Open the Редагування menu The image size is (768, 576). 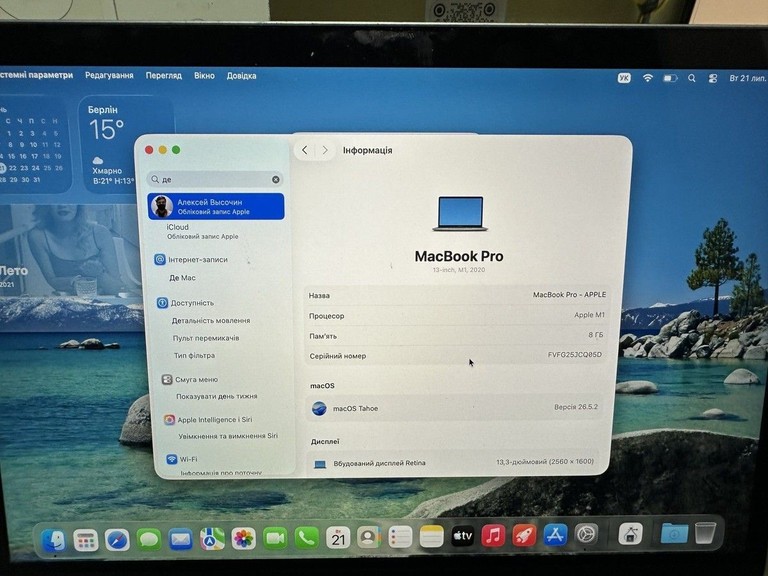[109, 75]
